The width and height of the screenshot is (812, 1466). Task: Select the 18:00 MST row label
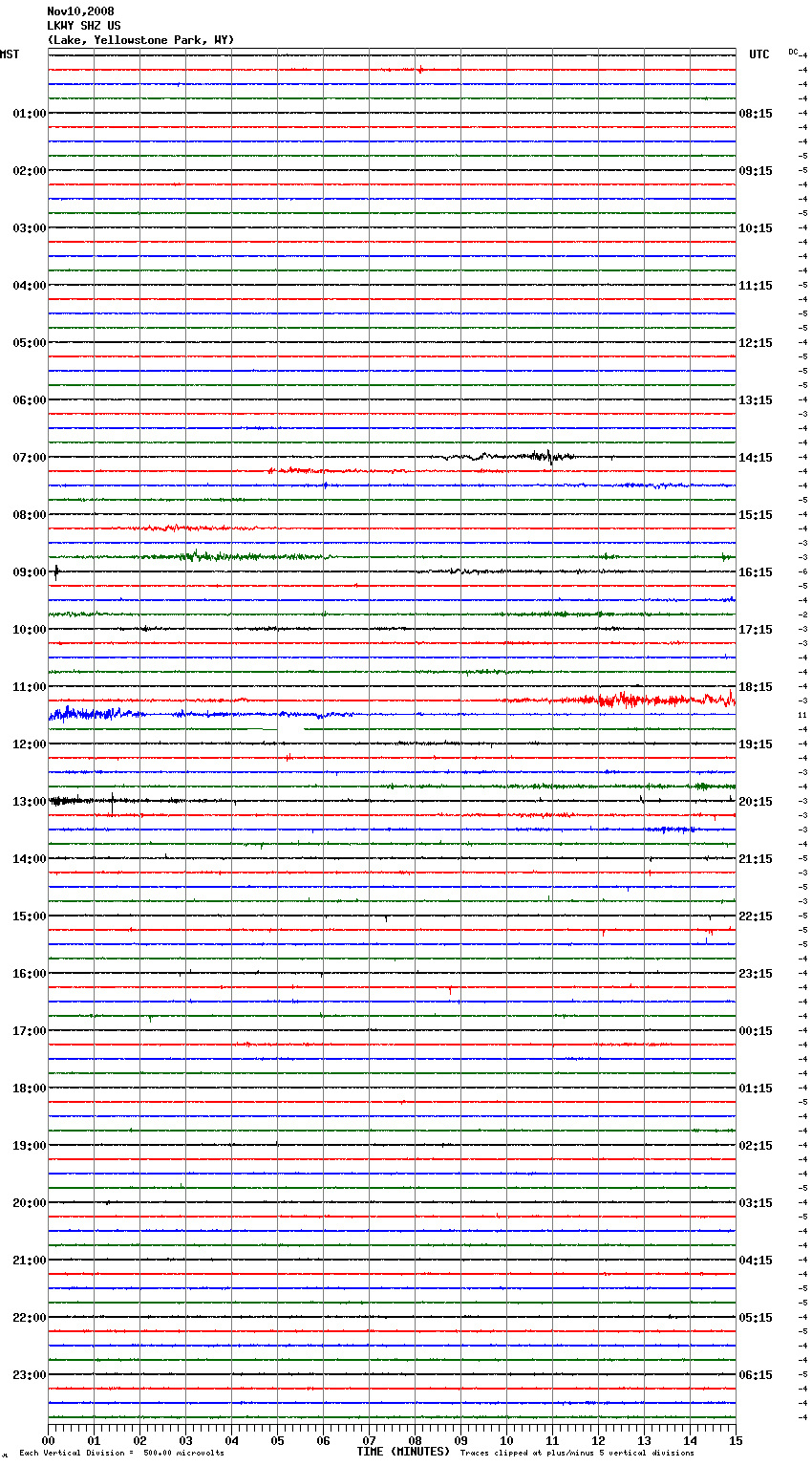[x=29, y=1089]
